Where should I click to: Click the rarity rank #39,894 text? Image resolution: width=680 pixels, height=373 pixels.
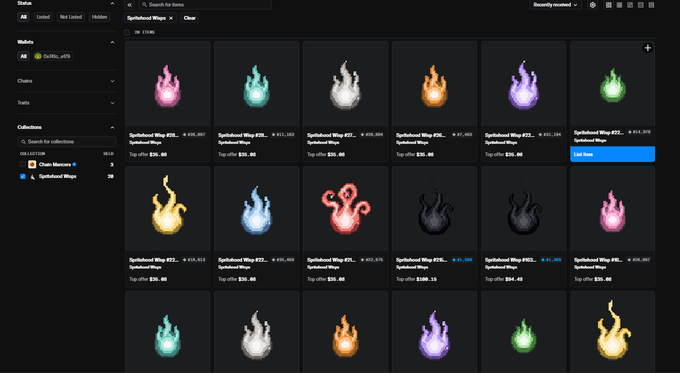click(374, 135)
